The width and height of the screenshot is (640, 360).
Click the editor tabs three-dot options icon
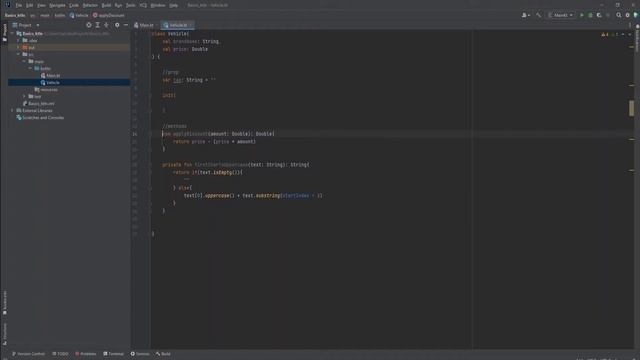tap(630, 25)
